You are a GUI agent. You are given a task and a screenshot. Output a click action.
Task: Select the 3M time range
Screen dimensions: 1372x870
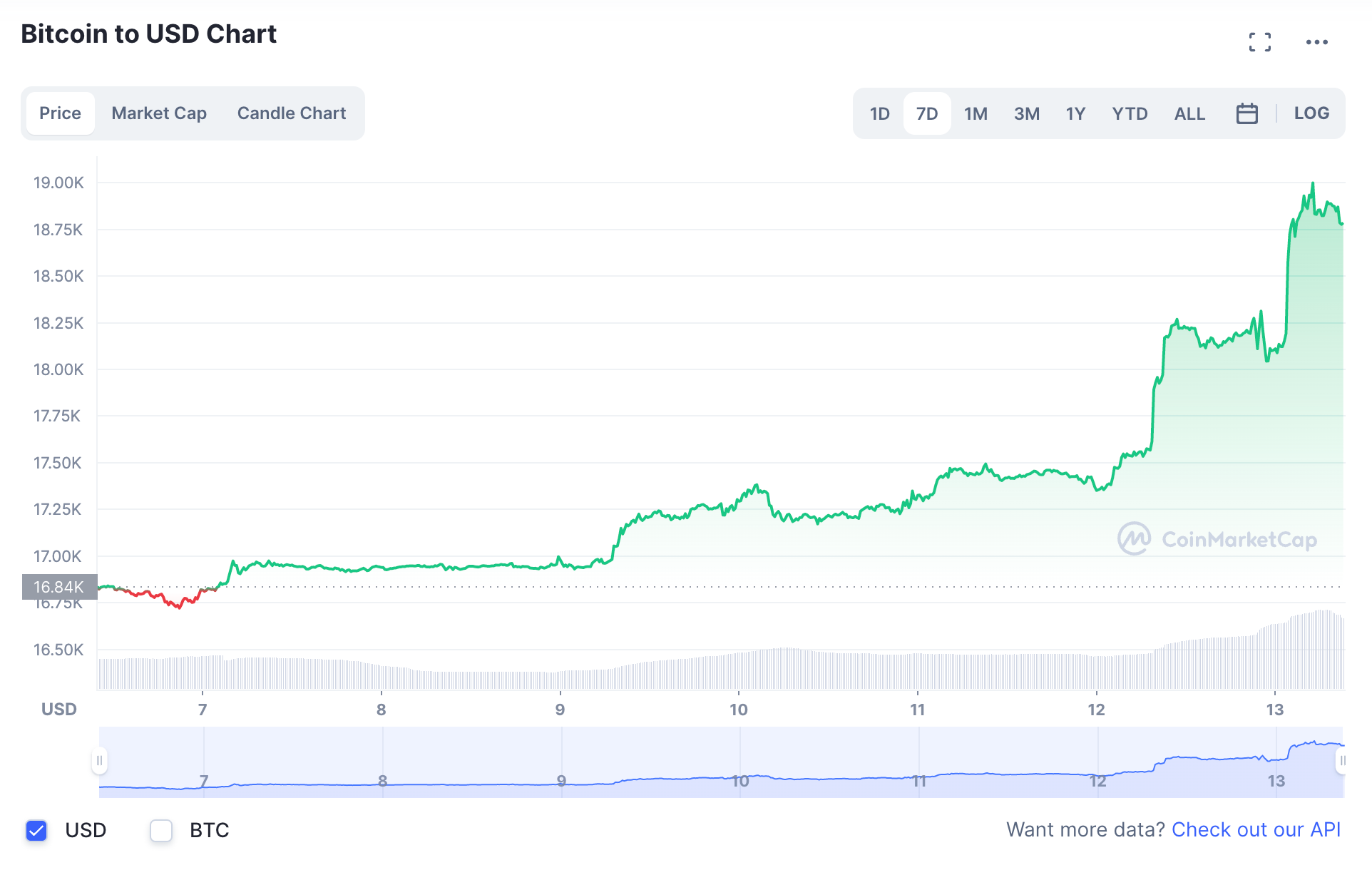click(x=1026, y=114)
